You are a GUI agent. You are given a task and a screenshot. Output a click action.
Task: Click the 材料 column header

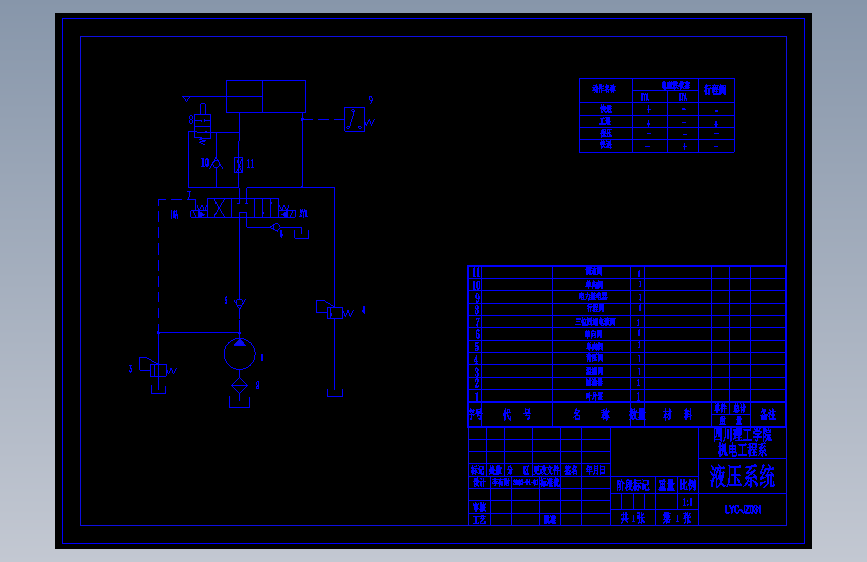click(x=677, y=414)
